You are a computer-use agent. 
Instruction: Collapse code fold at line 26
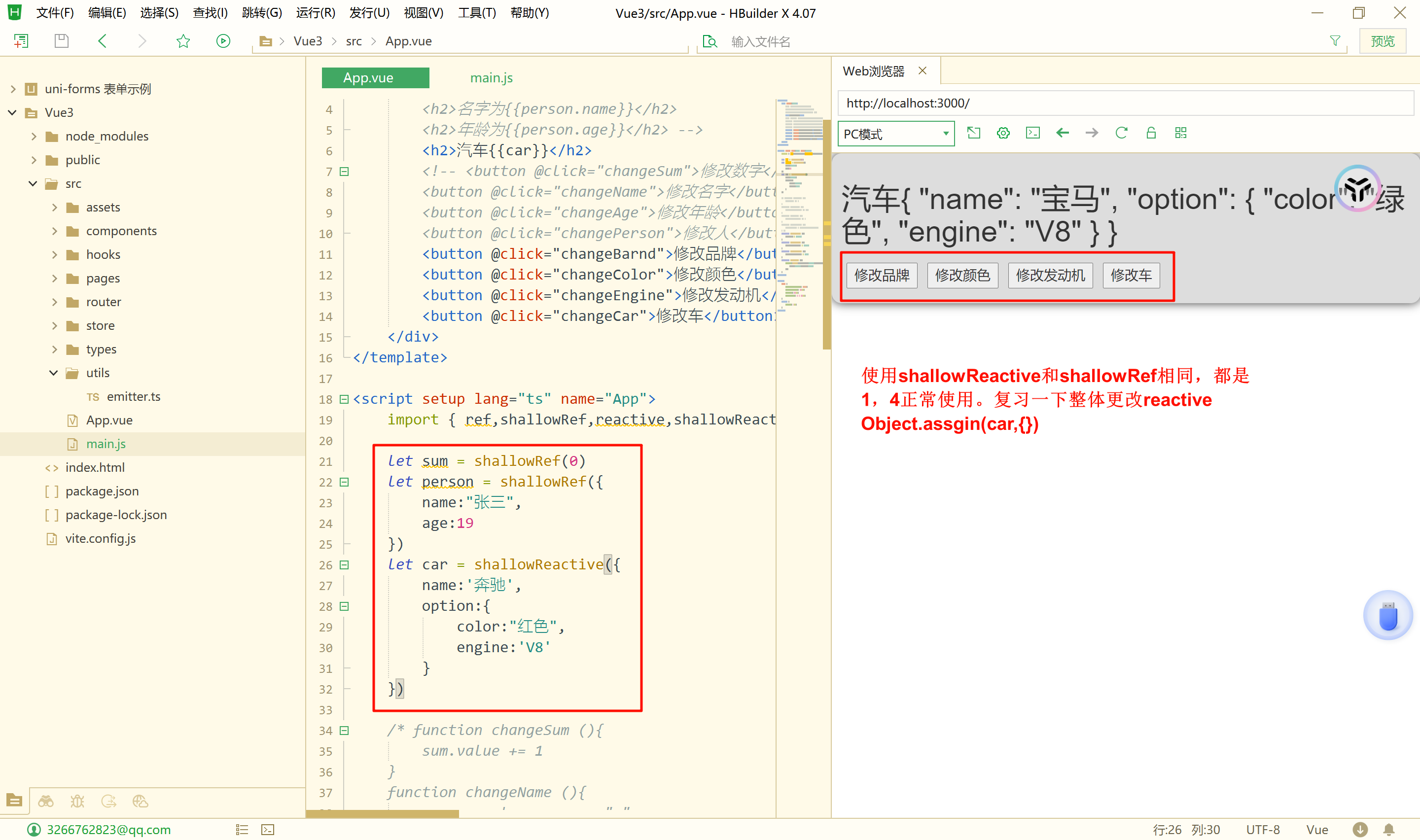[x=344, y=565]
